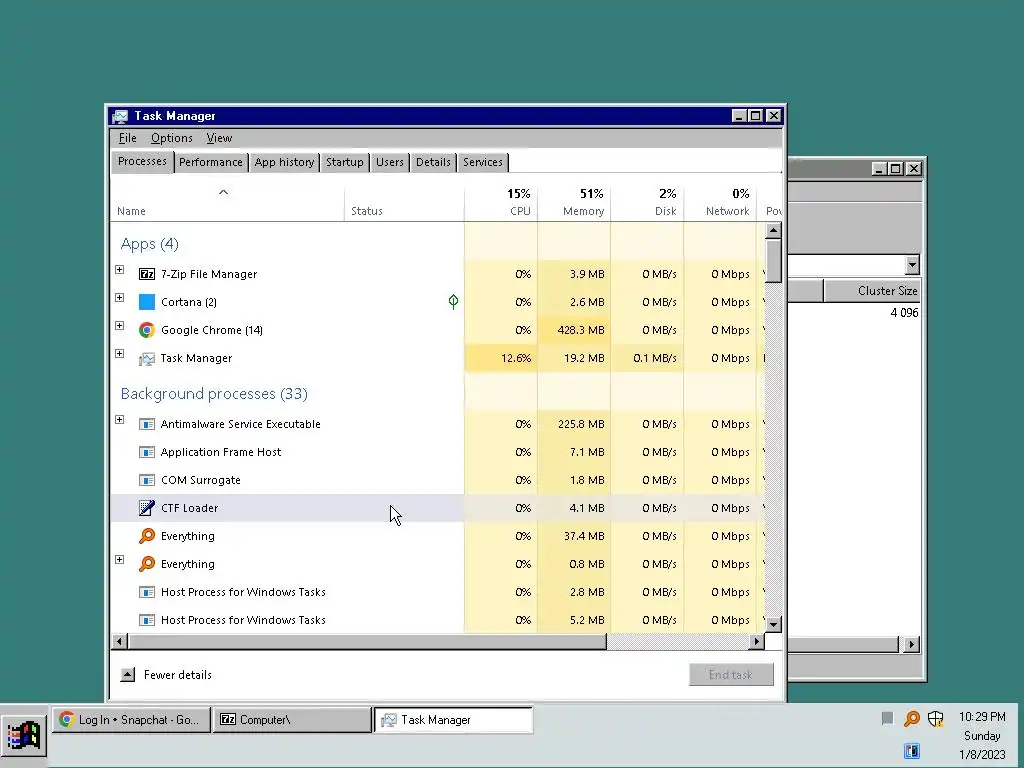Click the Cluster Size column header in background window
1024x768 pixels.
coord(872,291)
